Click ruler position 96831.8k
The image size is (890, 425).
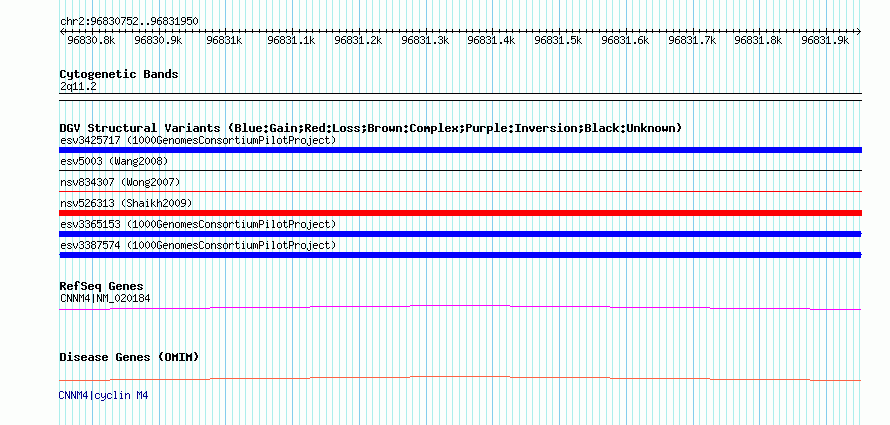pyautogui.click(x=758, y=40)
